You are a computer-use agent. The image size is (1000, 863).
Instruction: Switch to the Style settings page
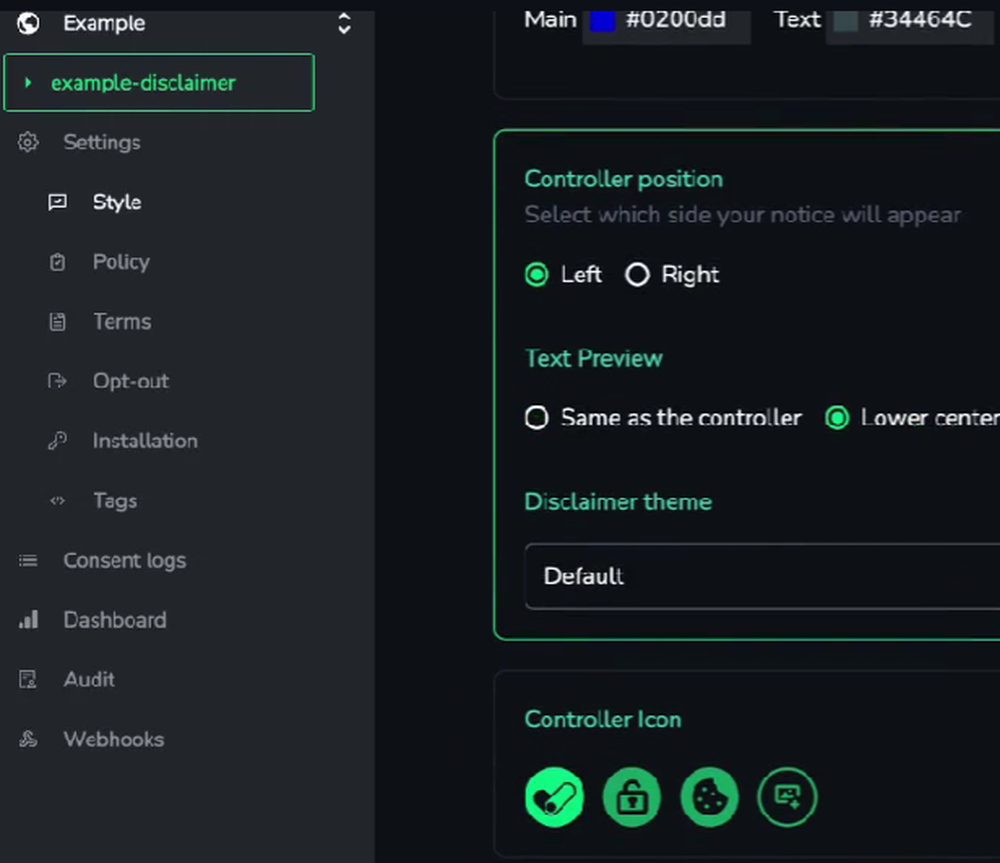[117, 202]
